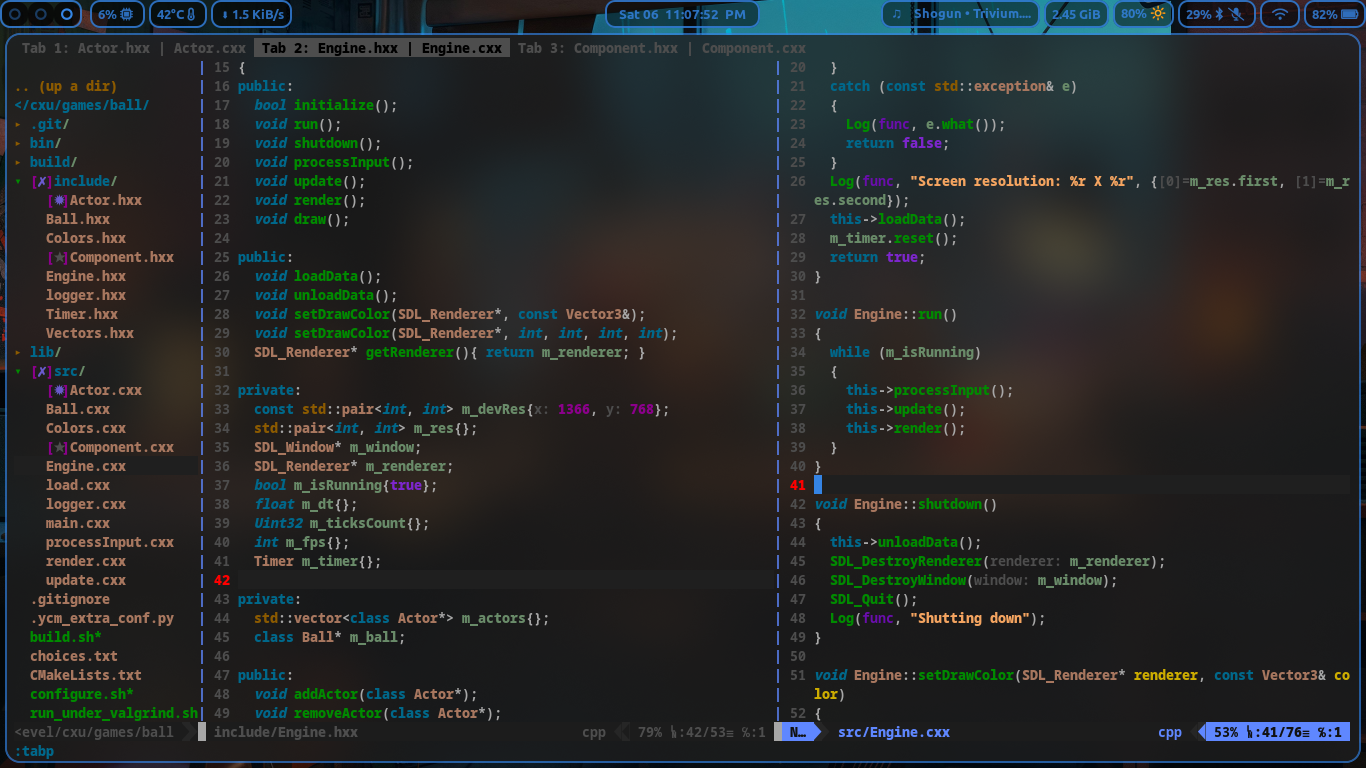Image resolution: width=1366 pixels, height=768 pixels.
Task: Click the ':tabp' command line
Action: coord(34,751)
